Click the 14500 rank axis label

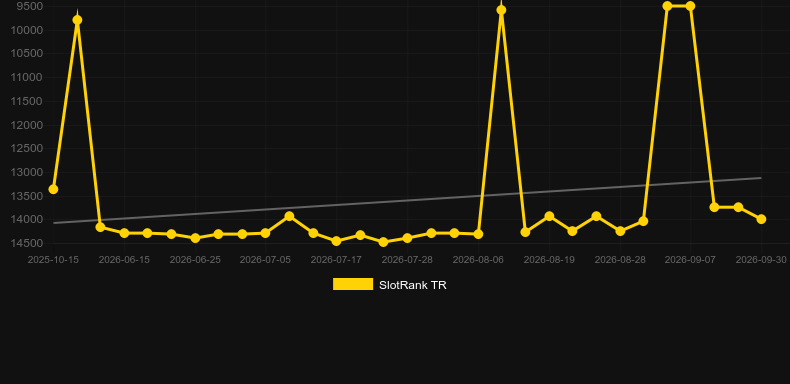click(27, 243)
